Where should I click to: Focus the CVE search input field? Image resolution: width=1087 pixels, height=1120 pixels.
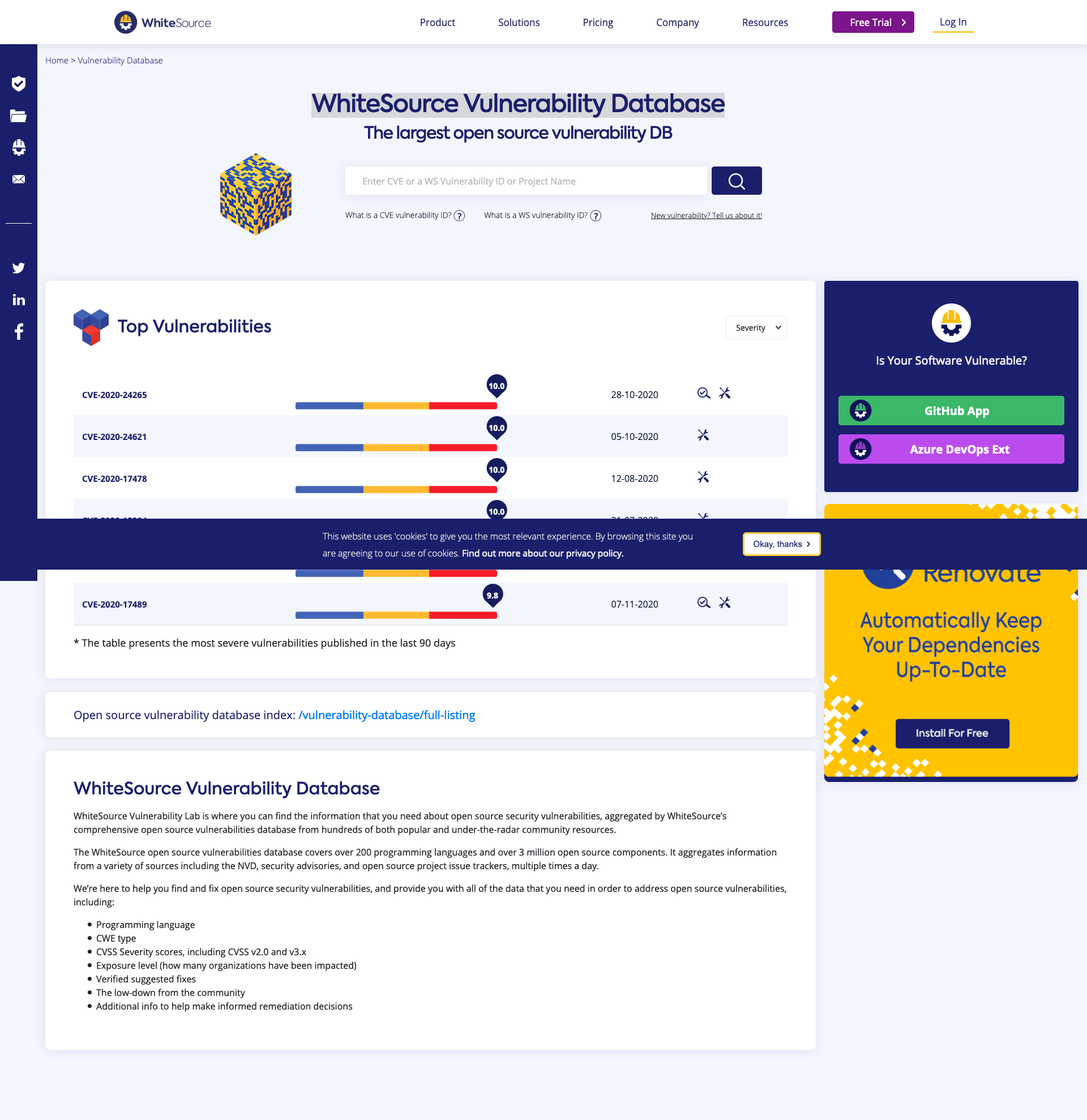[x=525, y=181]
